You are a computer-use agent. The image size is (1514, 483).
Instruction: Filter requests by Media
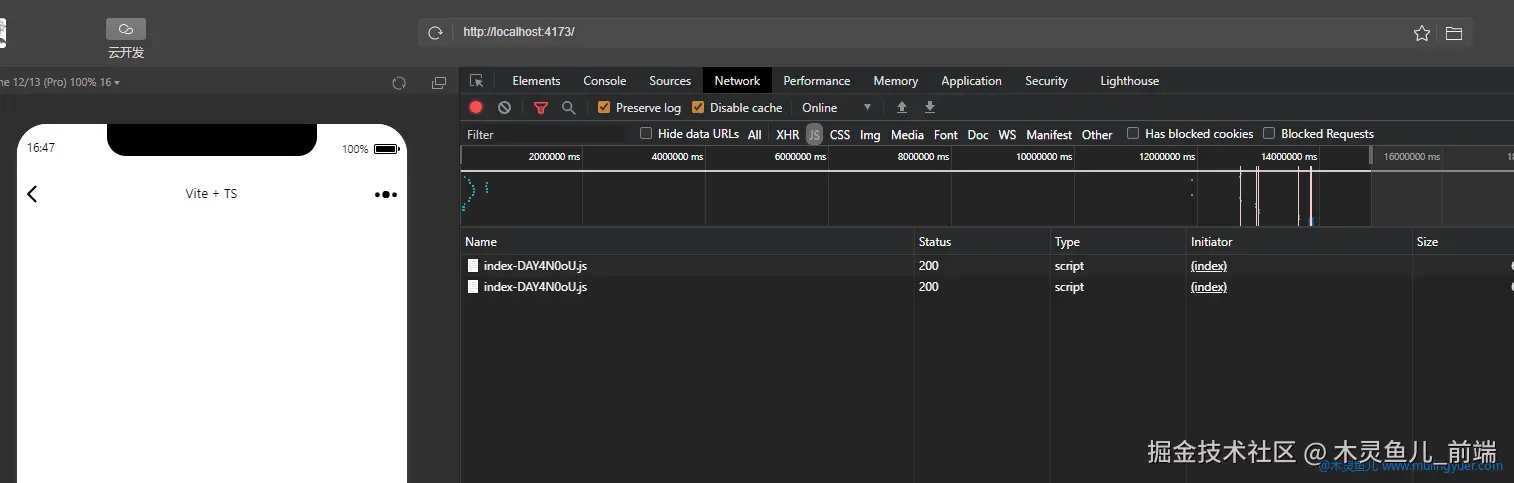907,134
